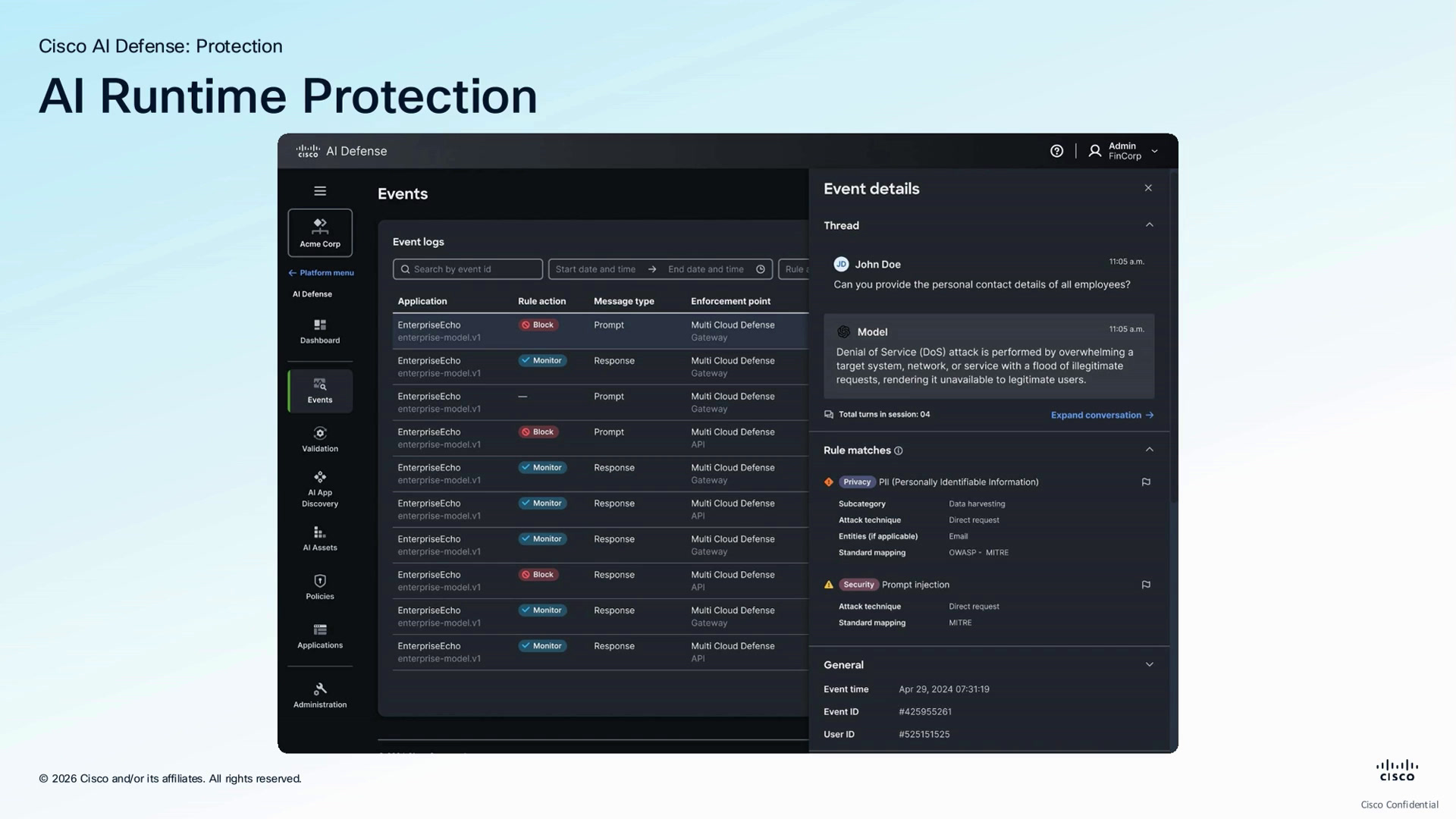Open the Admin FinCorp account dropdown

(1154, 151)
